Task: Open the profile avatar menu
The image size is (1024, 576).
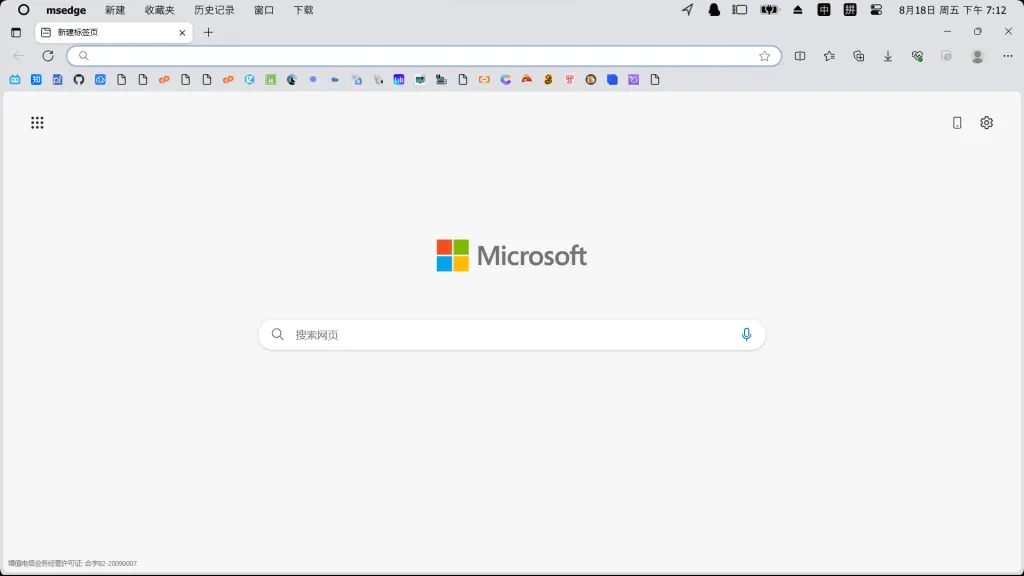Action: [x=978, y=56]
